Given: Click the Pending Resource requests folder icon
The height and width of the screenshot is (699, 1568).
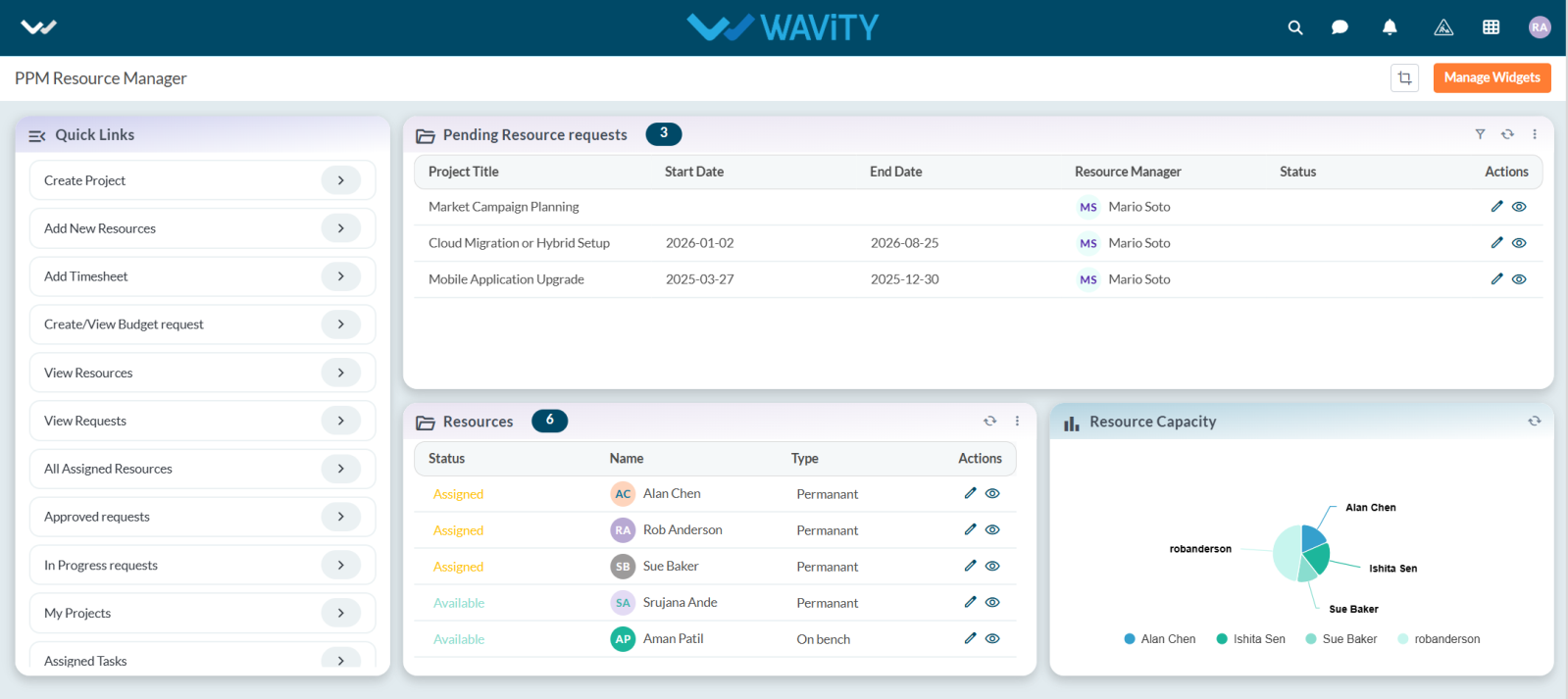Looking at the screenshot, I should point(426,135).
